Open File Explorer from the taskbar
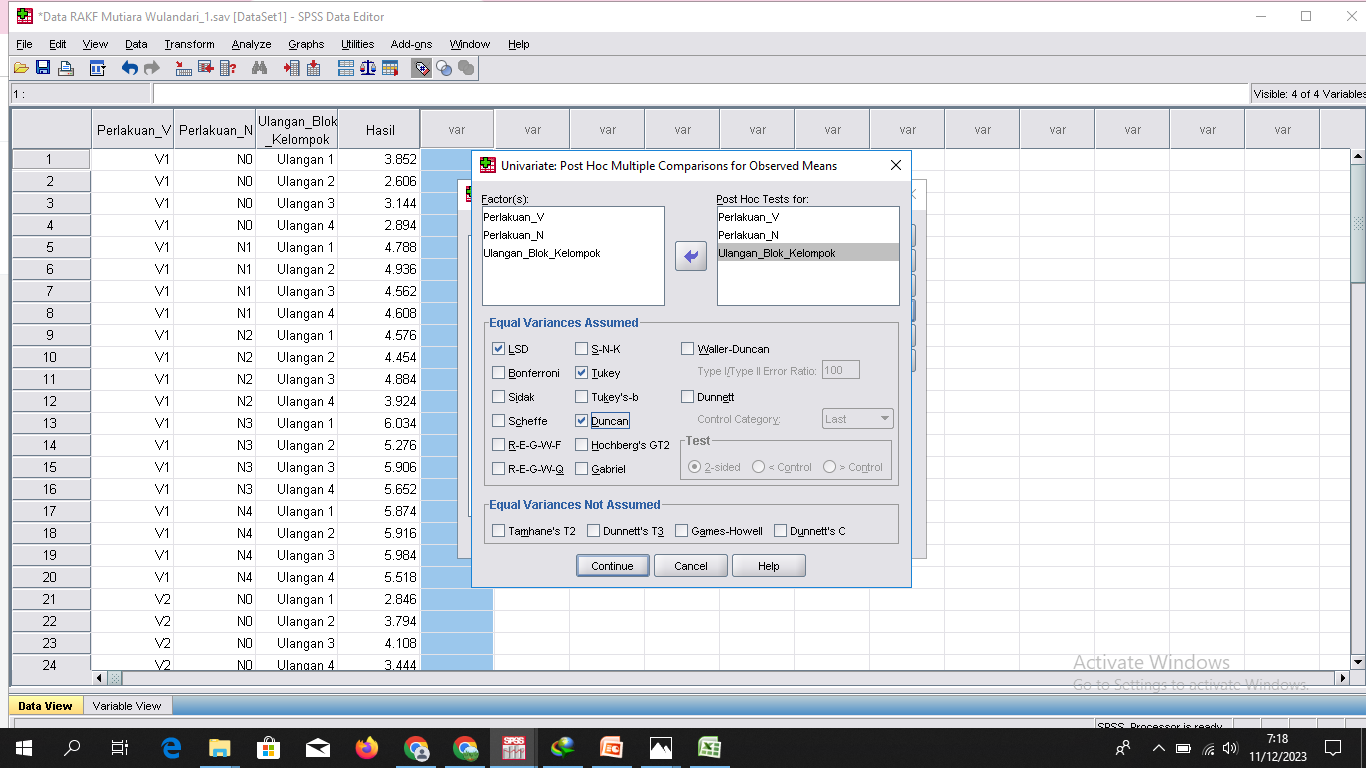The image size is (1366, 768). (220, 748)
